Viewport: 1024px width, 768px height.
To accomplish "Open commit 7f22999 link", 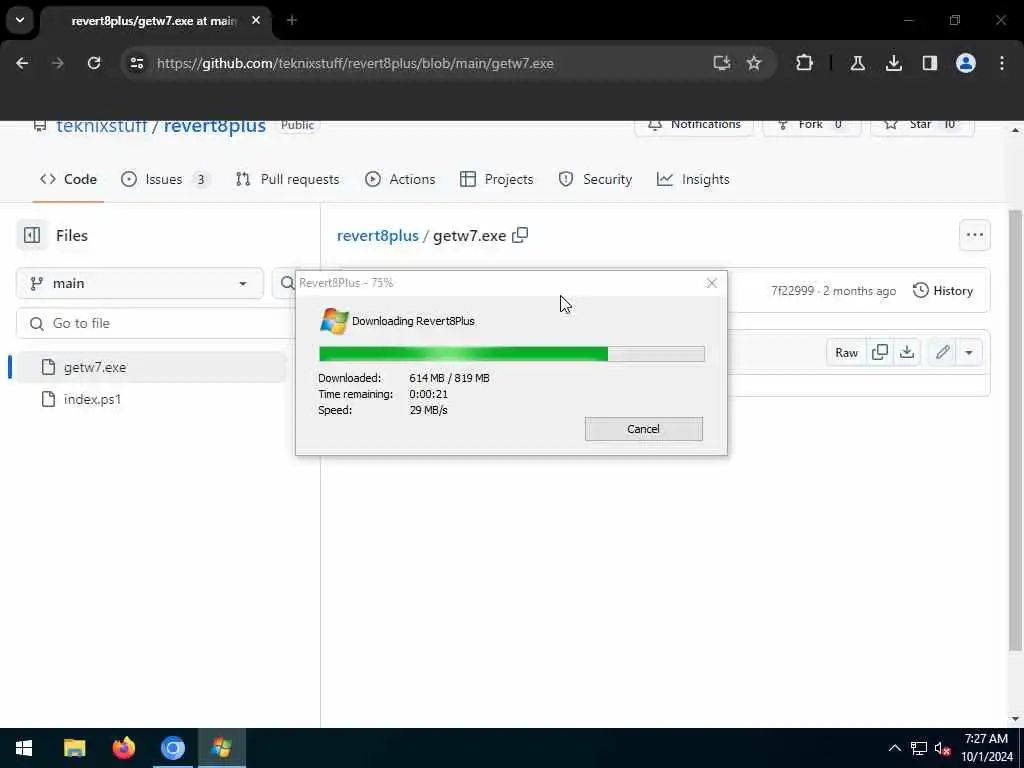I will (792, 291).
